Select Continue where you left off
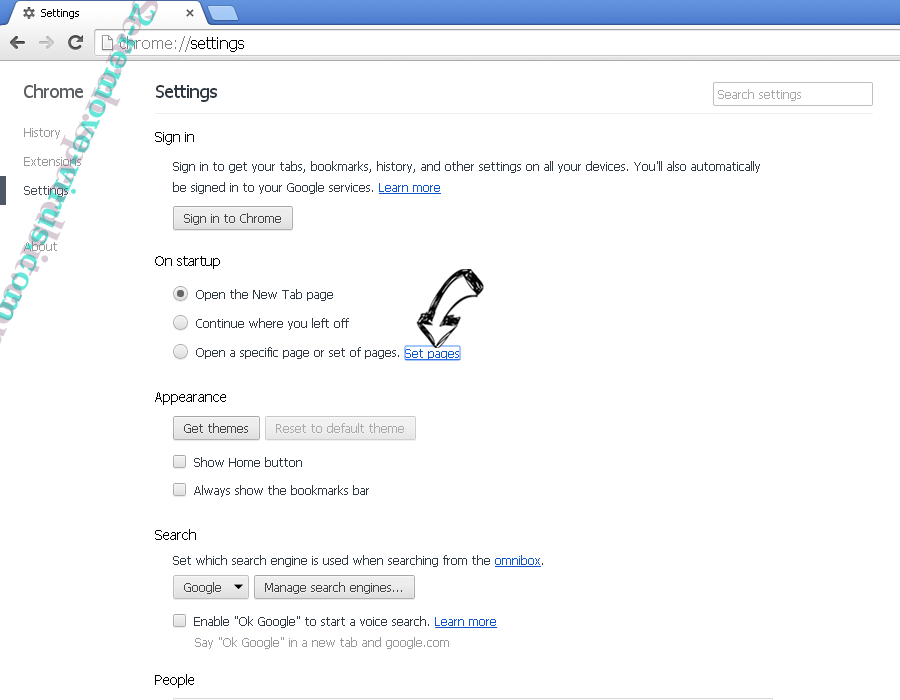900x700 pixels. click(180, 322)
